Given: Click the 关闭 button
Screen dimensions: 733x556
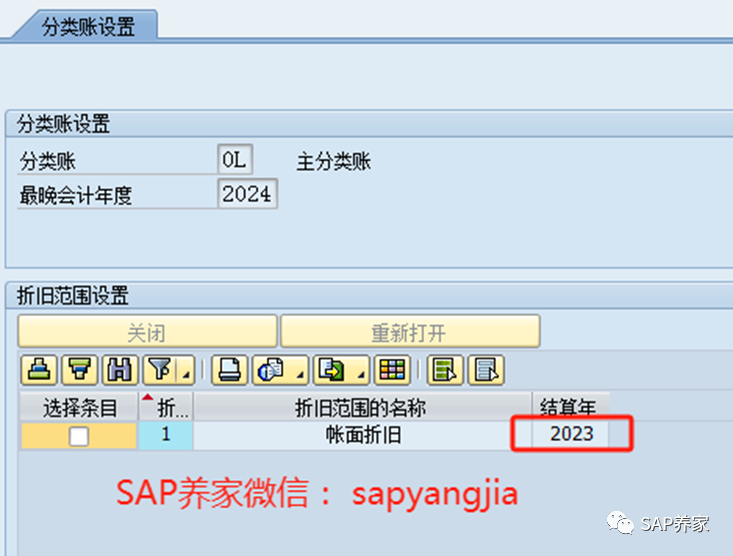Looking at the screenshot, I should click(x=147, y=332).
